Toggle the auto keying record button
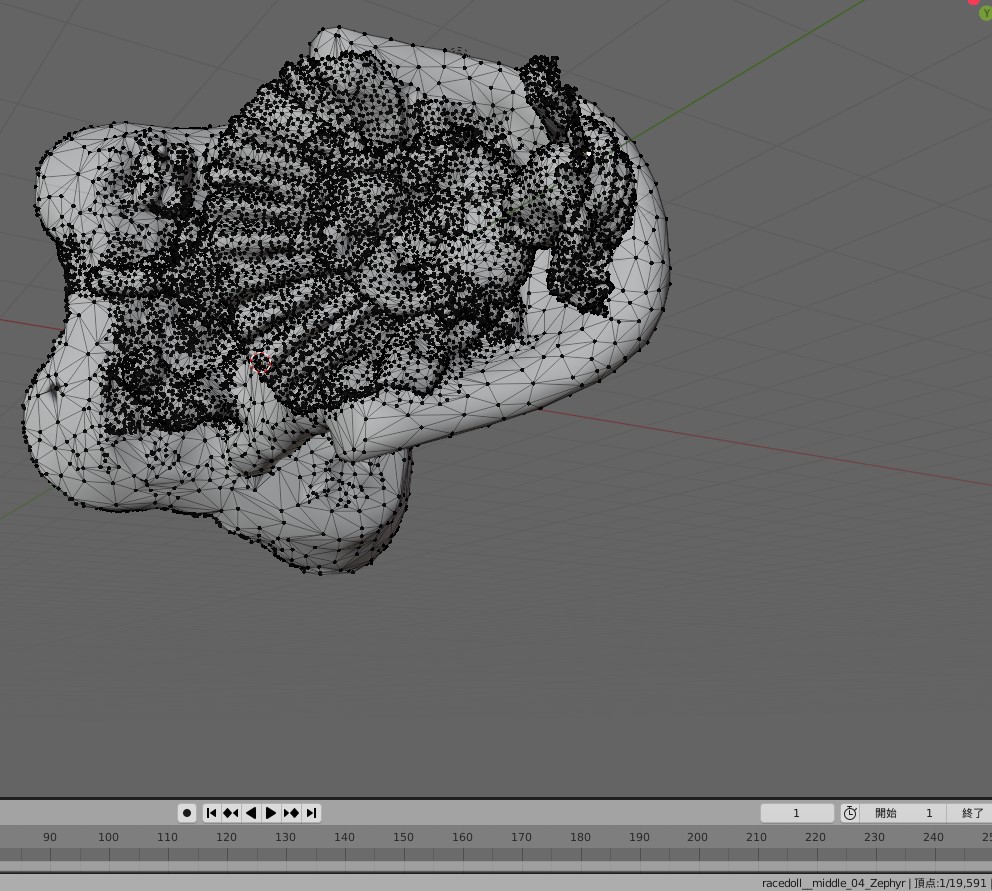Image resolution: width=992 pixels, height=891 pixels. (x=187, y=813)
